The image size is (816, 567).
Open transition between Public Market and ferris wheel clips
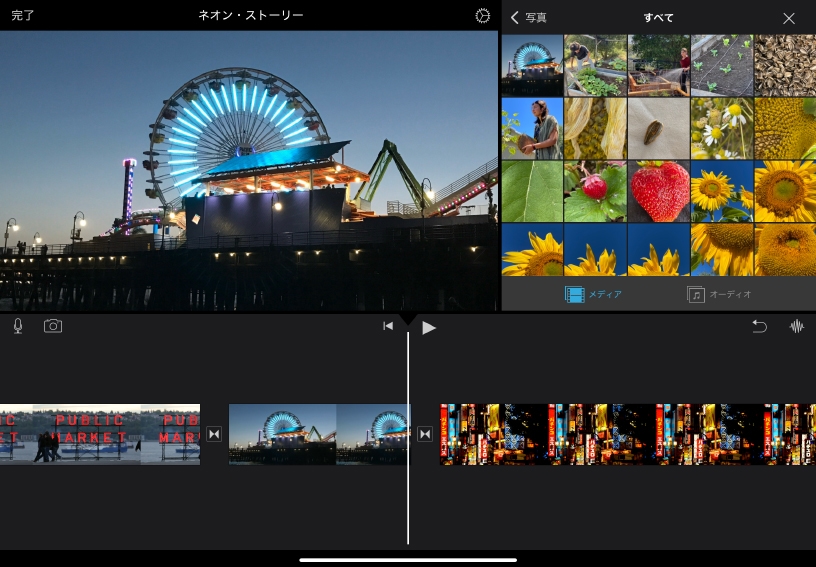[214, 434]
